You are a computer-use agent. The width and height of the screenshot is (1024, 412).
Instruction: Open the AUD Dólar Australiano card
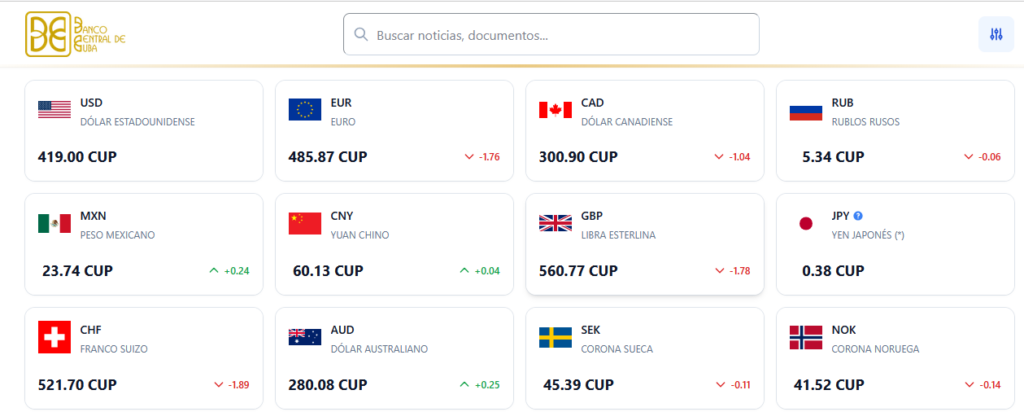[394, 358]
